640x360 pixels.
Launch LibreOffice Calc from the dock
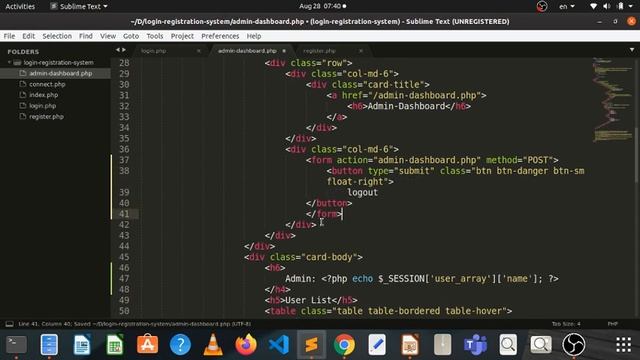pyautogui.click(x=115, y=345)
